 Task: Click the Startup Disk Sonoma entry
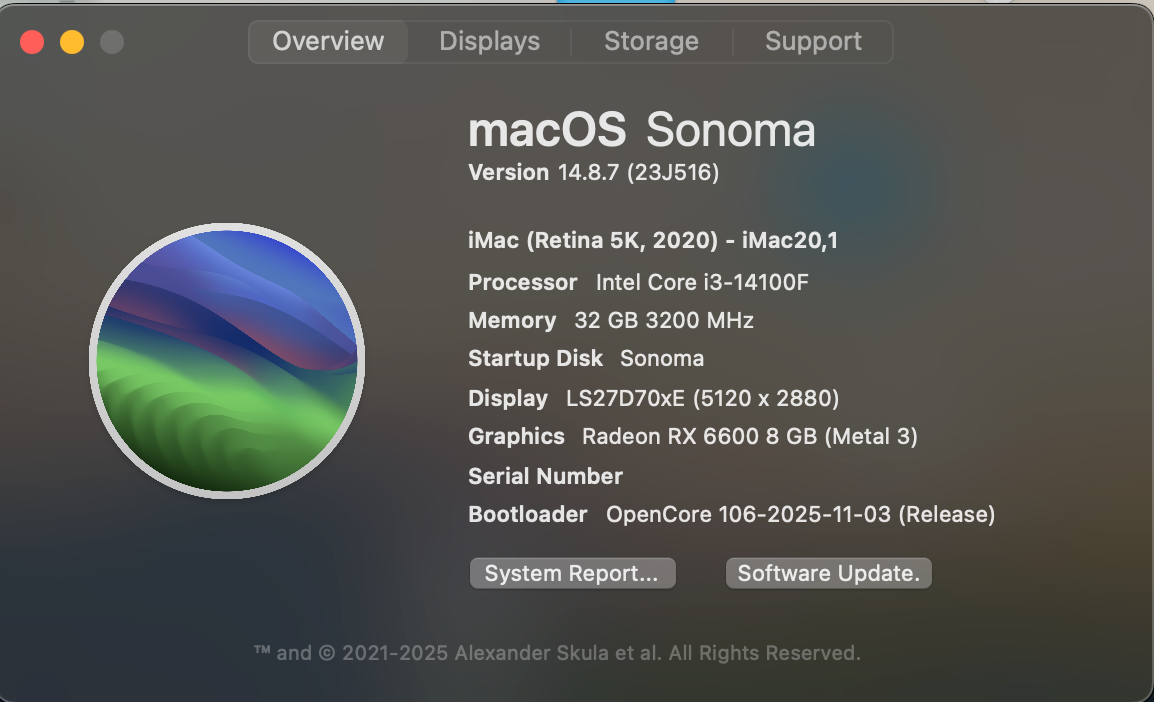[661, 359]
